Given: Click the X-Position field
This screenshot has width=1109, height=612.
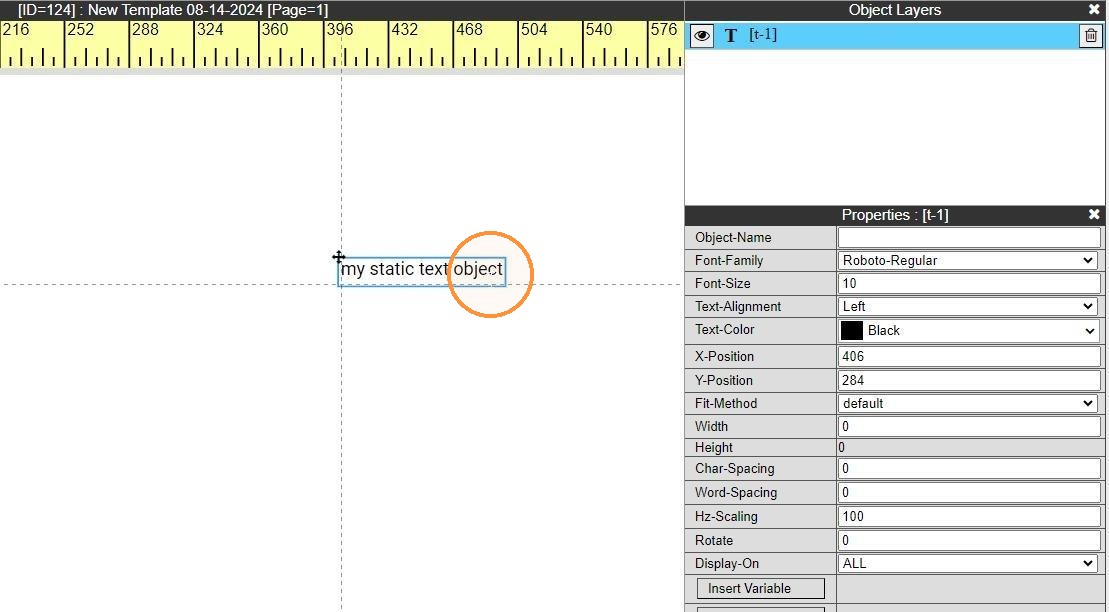Looking at the screenshot, I should coord(969,357).
